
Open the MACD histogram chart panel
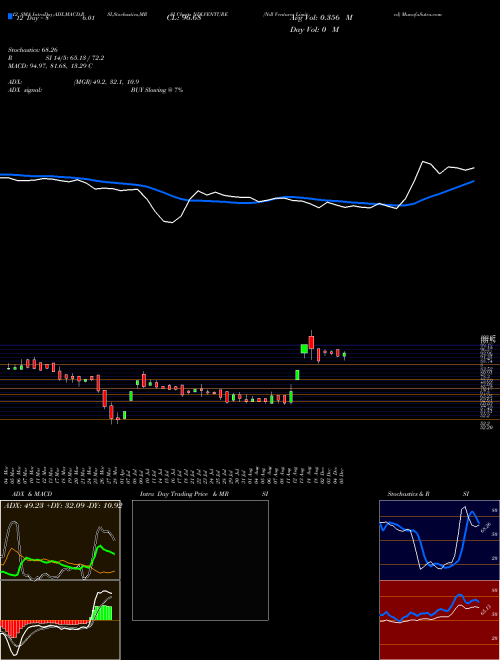pos(60,620)
